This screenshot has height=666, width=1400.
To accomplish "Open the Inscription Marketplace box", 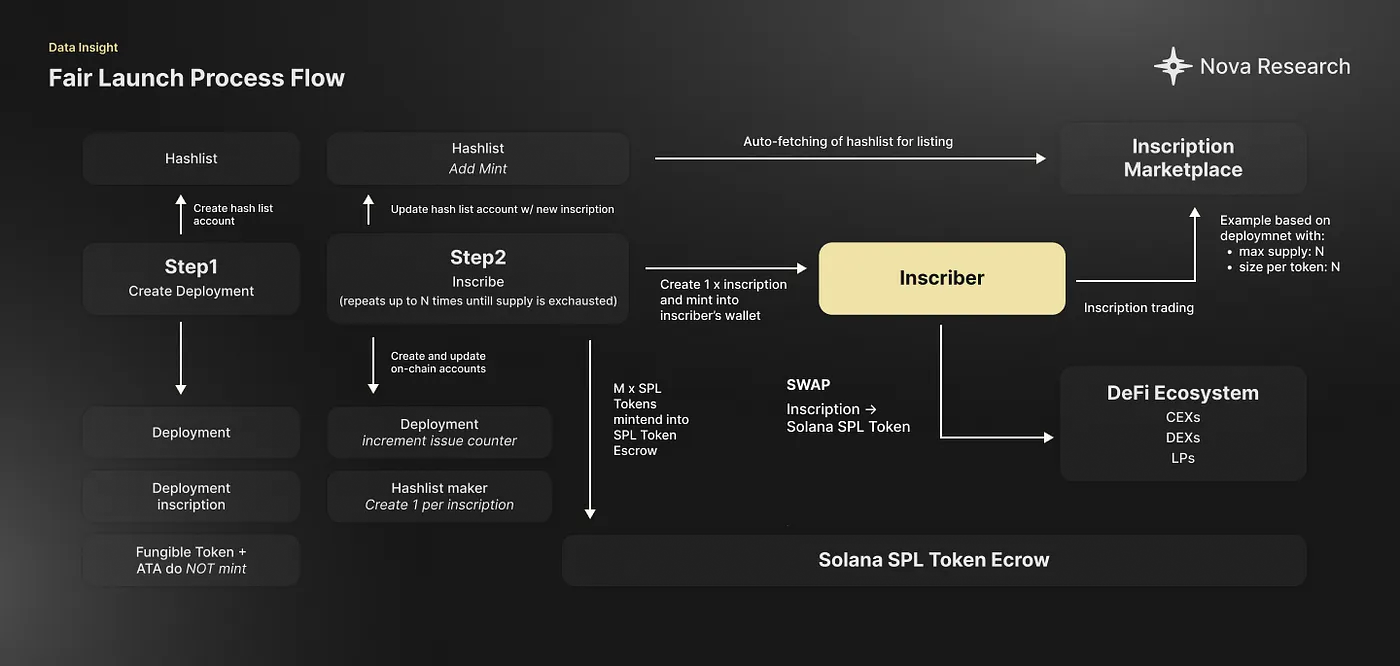I will click(1183, 158).
